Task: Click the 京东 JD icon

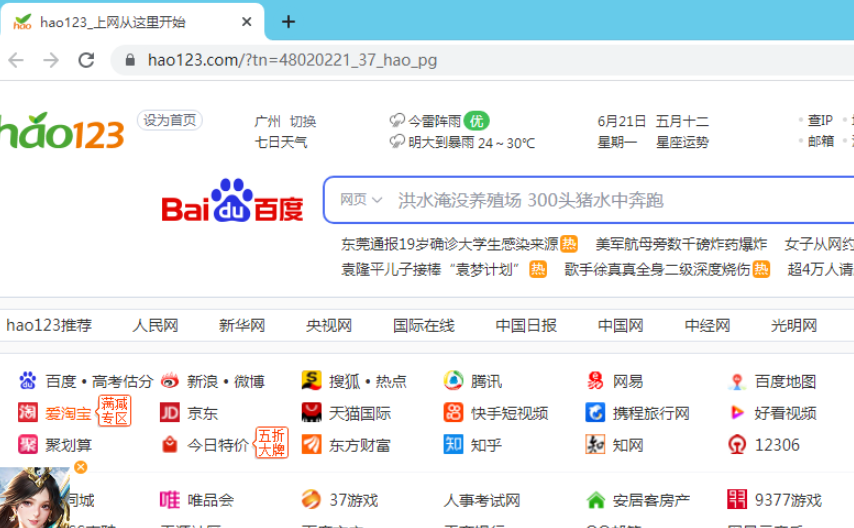Action: (x=170, y=413)
